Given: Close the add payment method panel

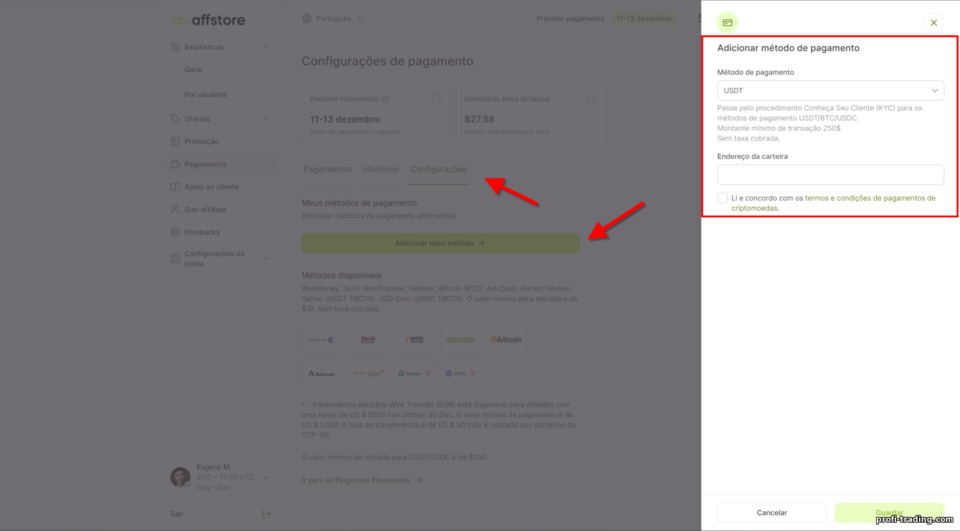Looking at the screenshot, I should (x=934, y=23).
